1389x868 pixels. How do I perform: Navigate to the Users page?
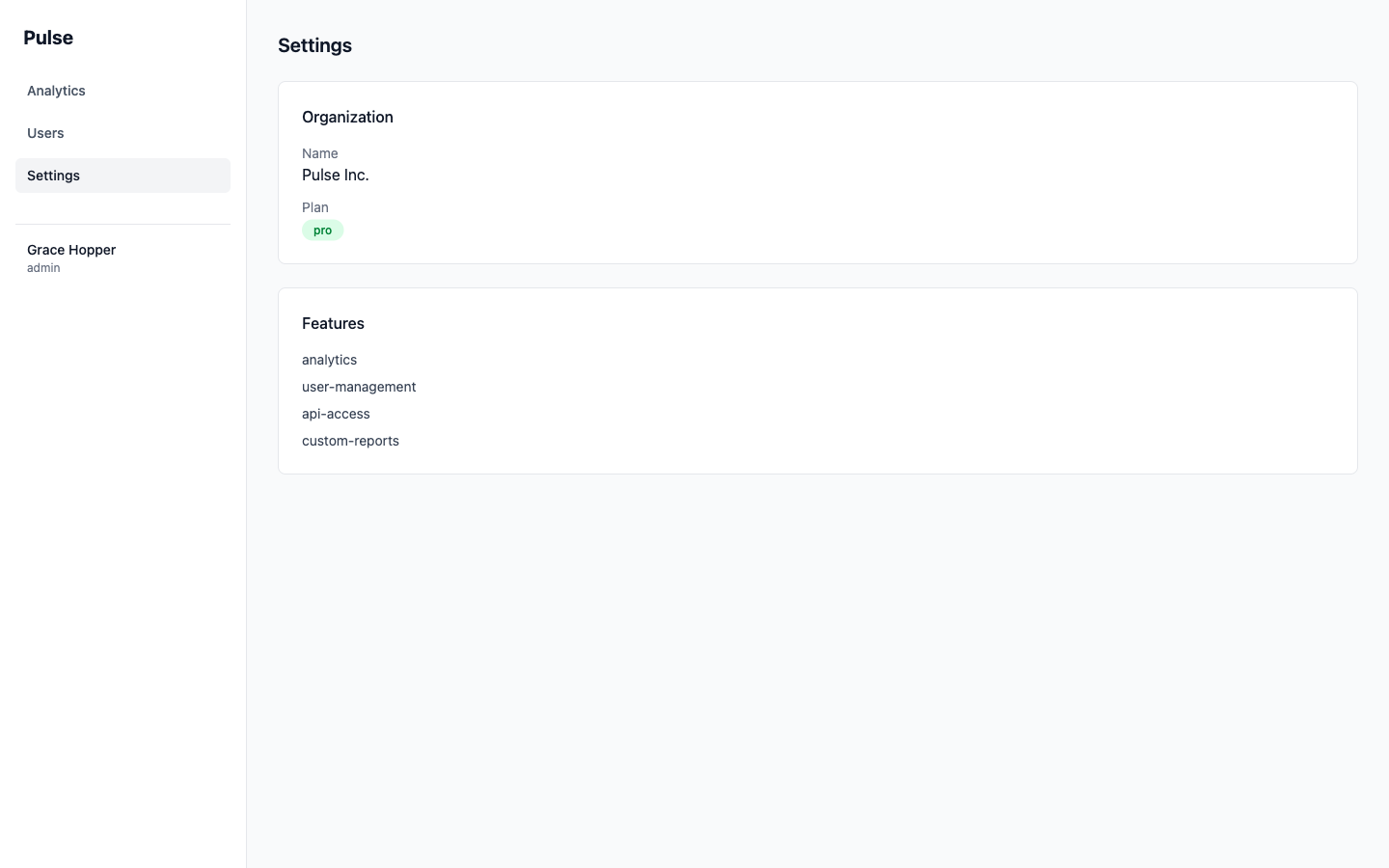(x=44, y=133)
